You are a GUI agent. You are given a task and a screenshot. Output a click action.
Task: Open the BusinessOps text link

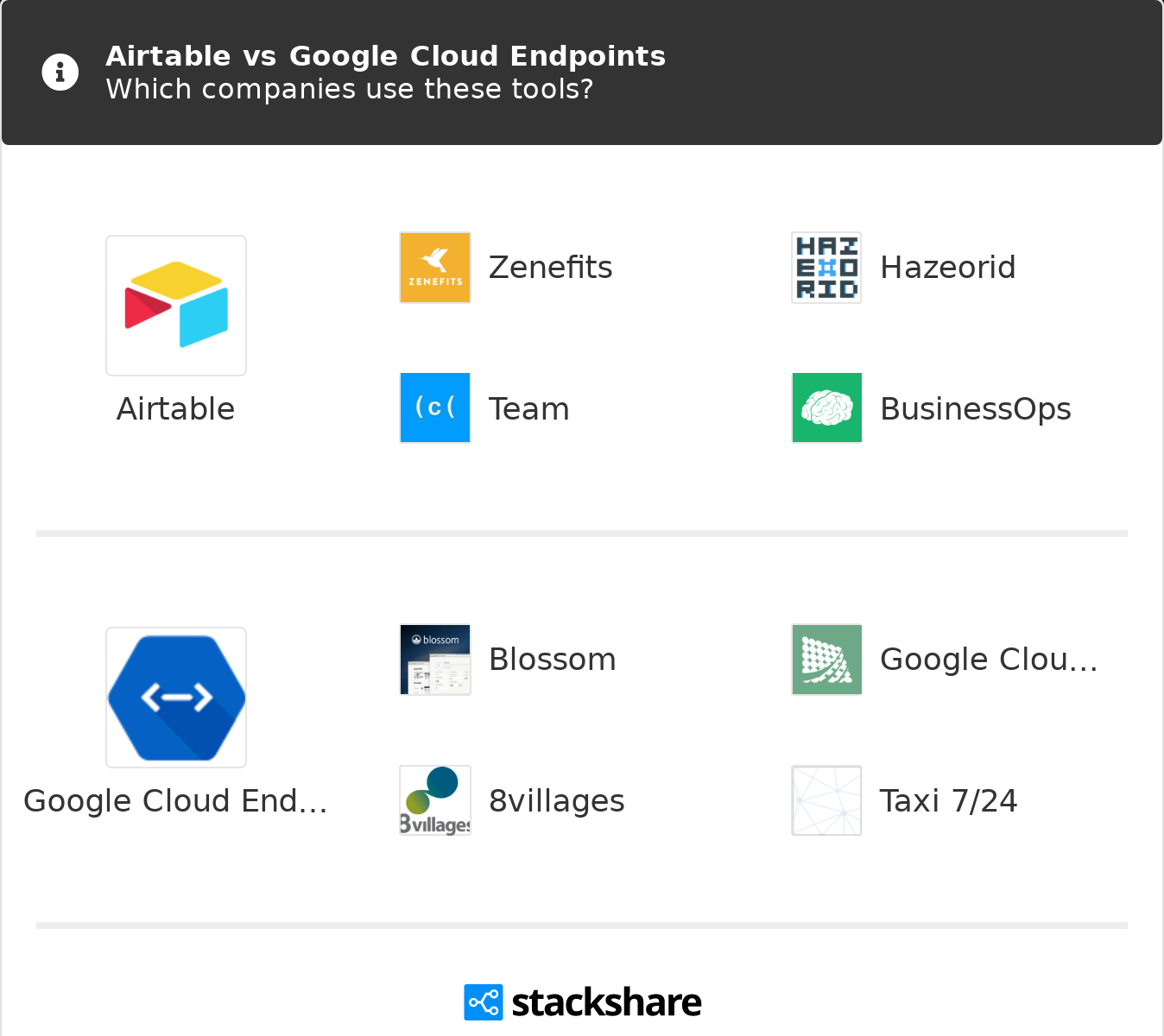tap(975, 409)
